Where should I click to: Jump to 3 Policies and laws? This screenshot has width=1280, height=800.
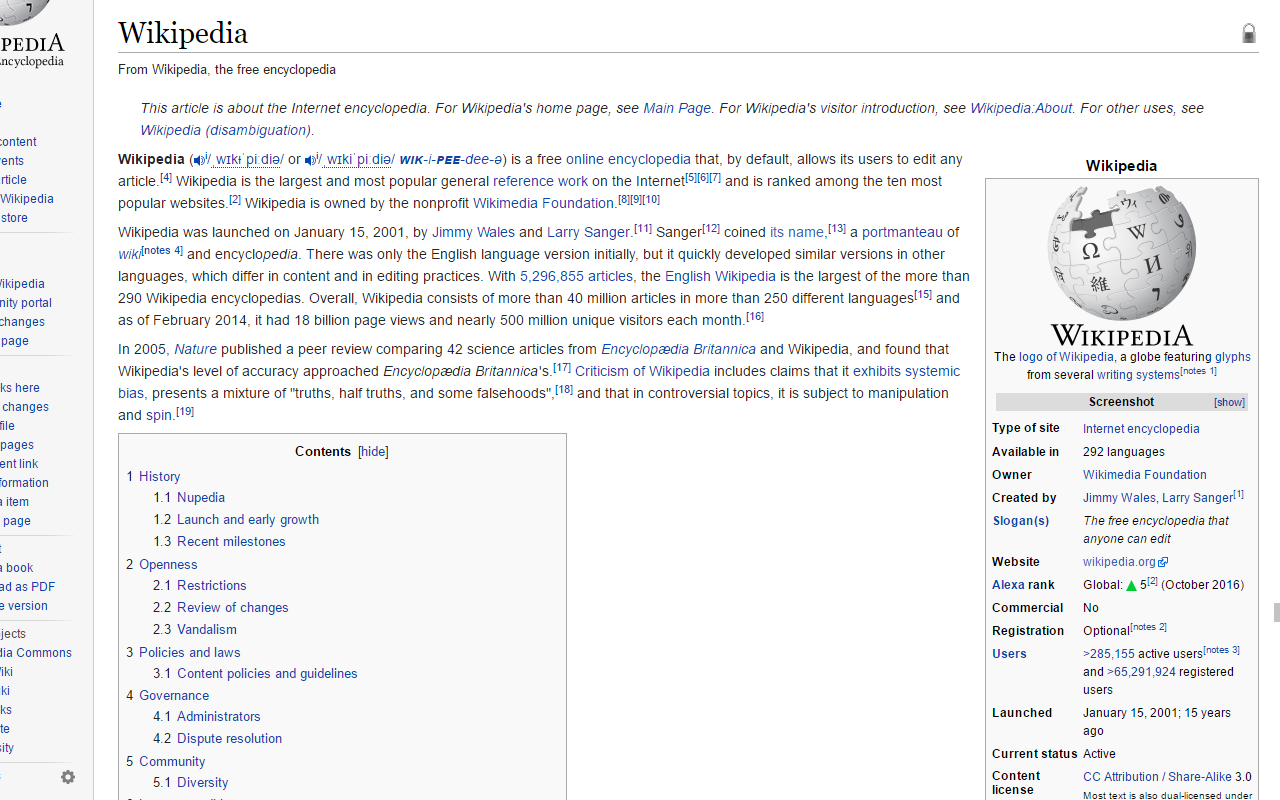pyautogui.click(x=183, y=652)
